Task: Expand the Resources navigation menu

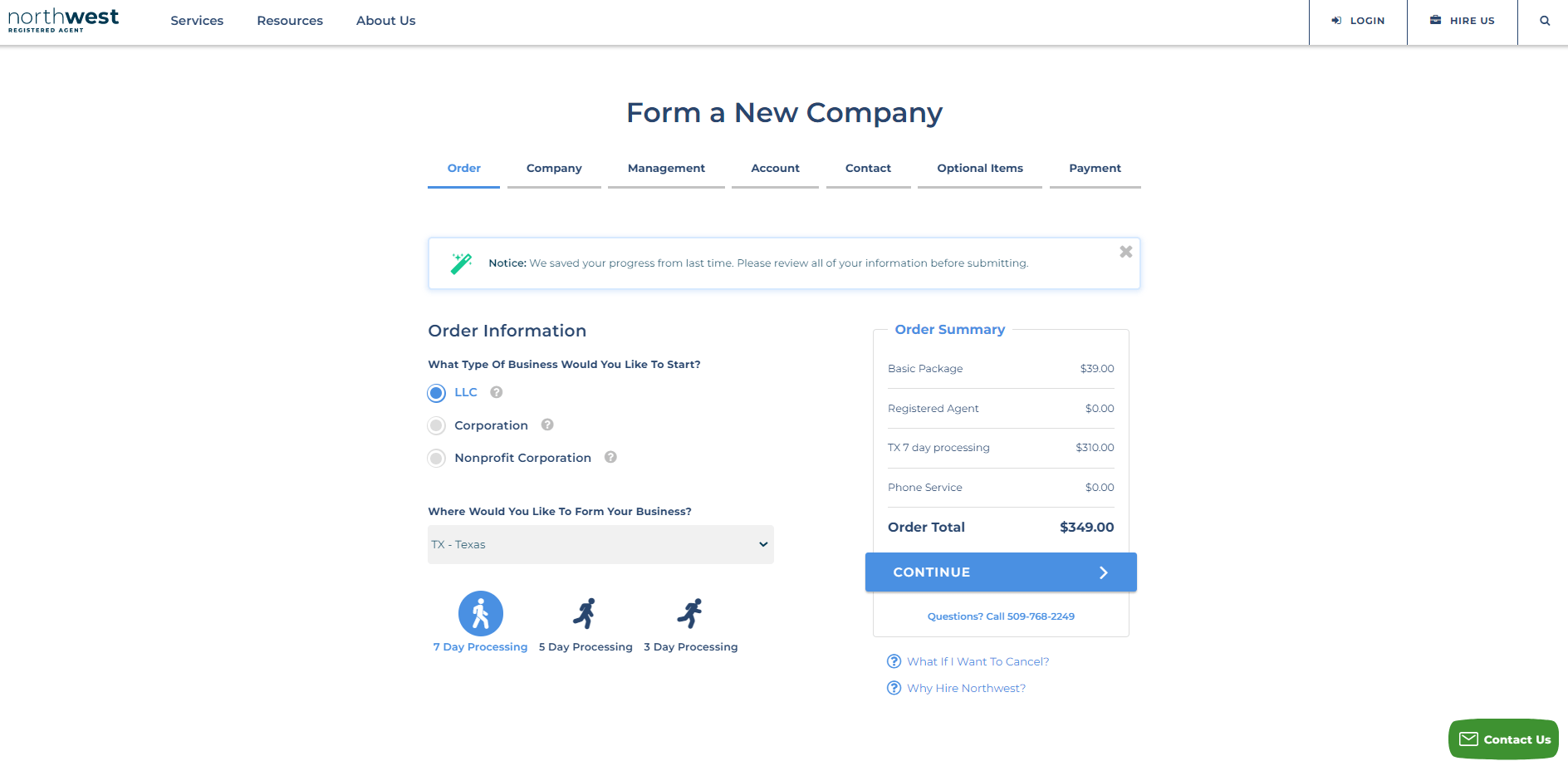Action: (x=290, y=21)
